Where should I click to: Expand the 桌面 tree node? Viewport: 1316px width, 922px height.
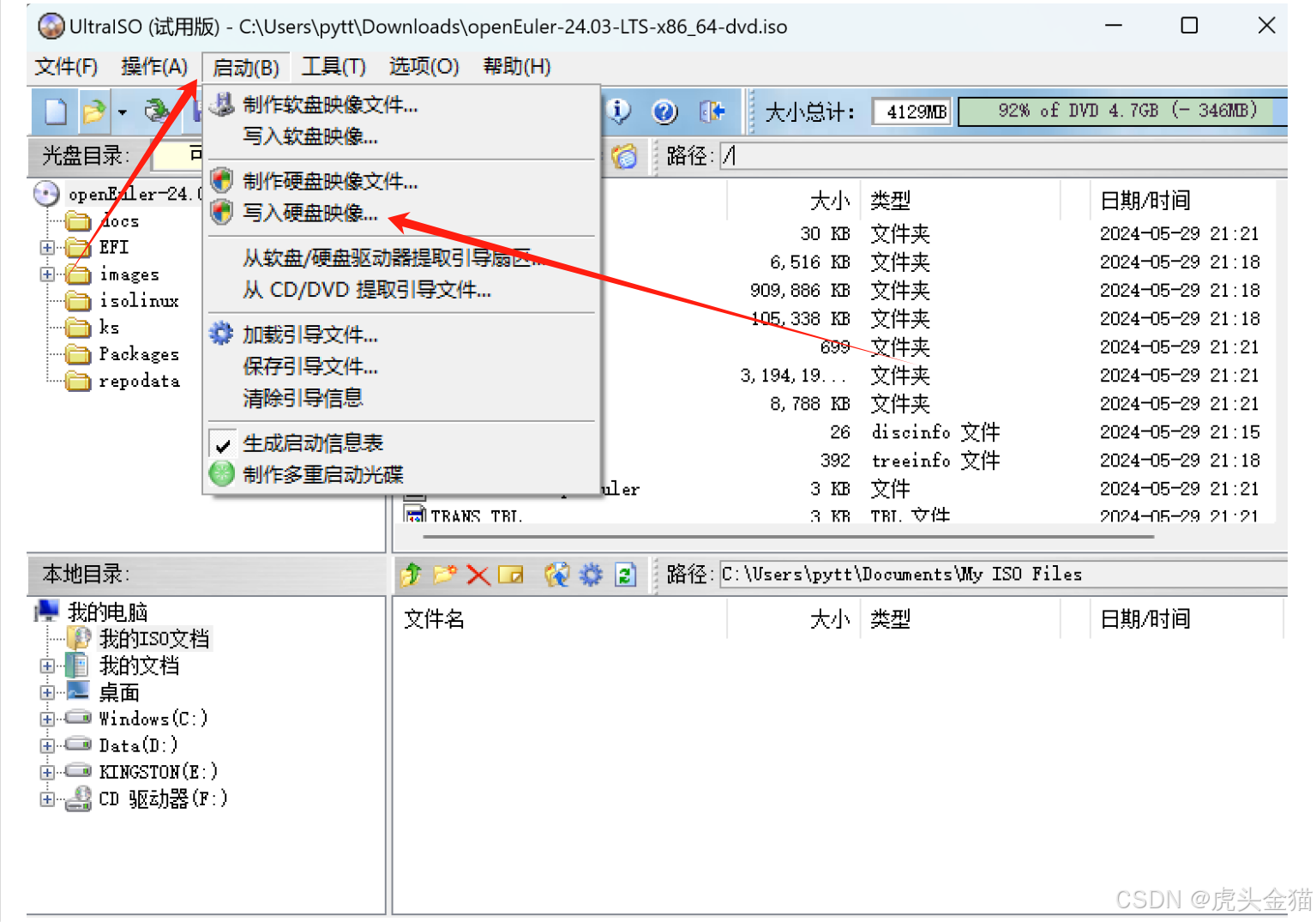[x=47, y=692]
